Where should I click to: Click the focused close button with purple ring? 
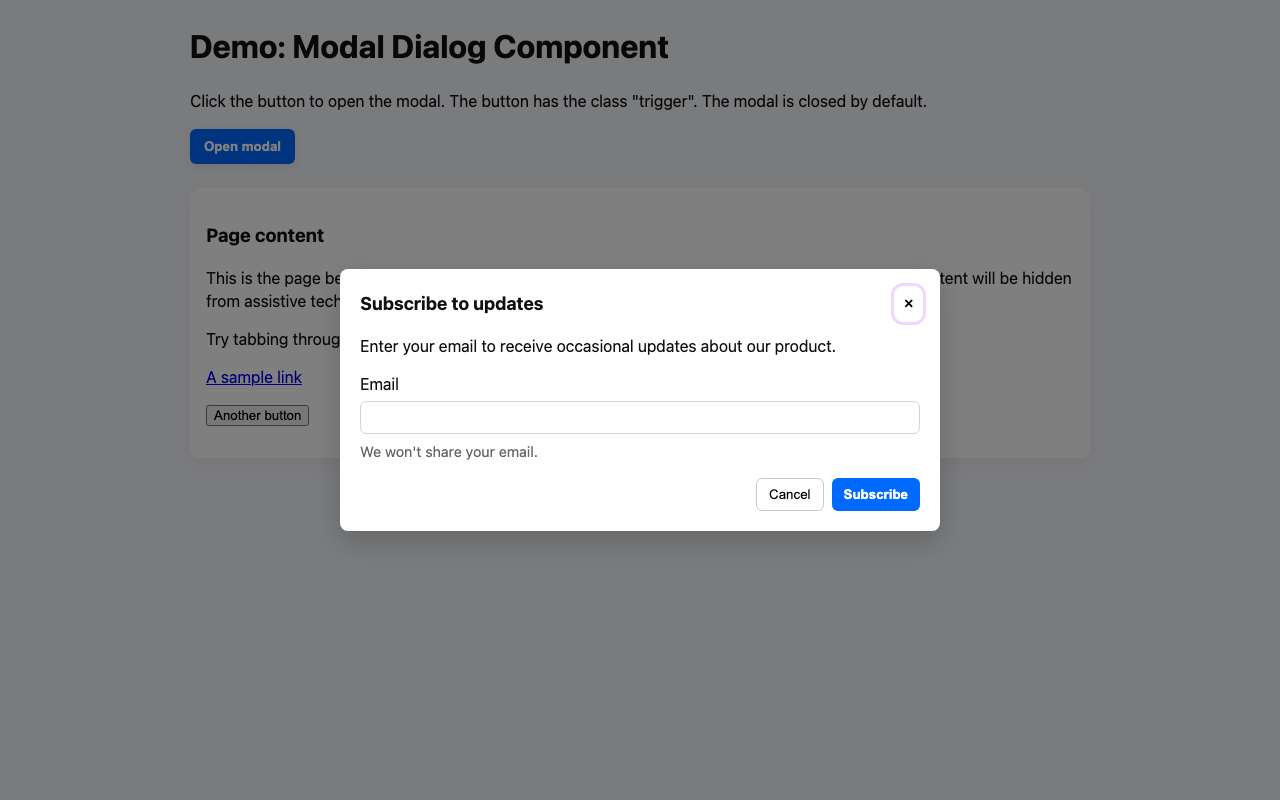(x=908, y=303)
